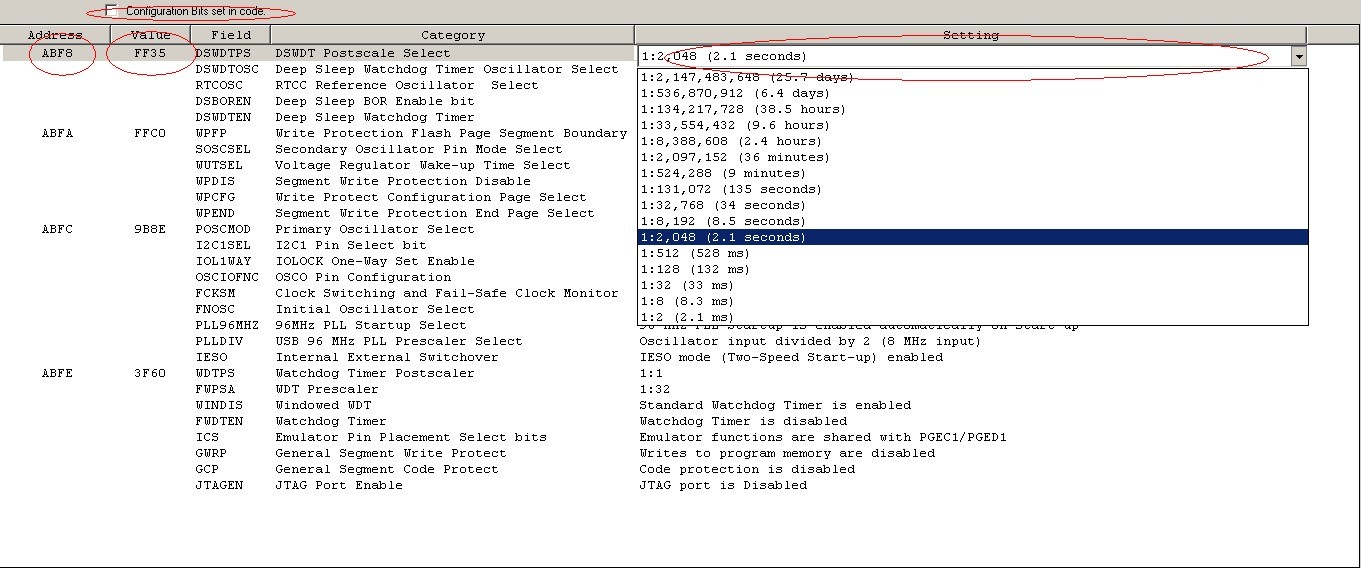
Task: Choose 1:8,192 (8.5 seconds) option
Action: coord(723,221)
